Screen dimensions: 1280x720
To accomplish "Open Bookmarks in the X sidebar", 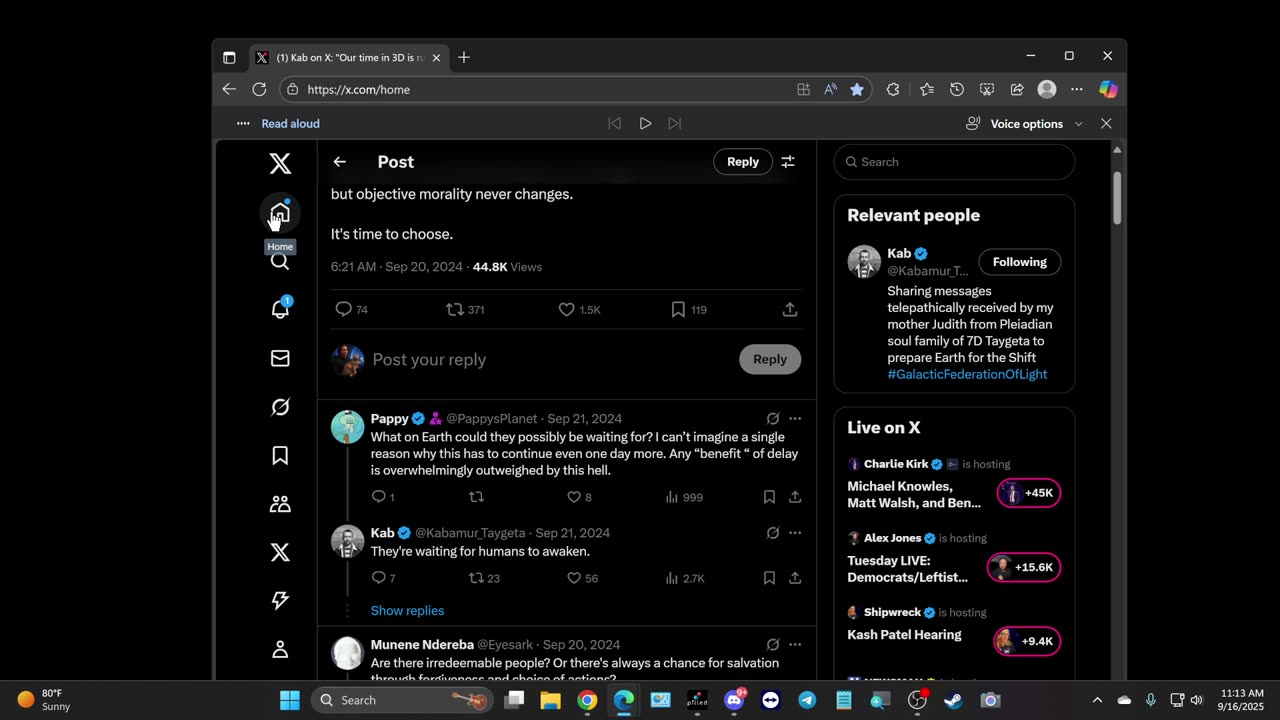I will point(280,455).
